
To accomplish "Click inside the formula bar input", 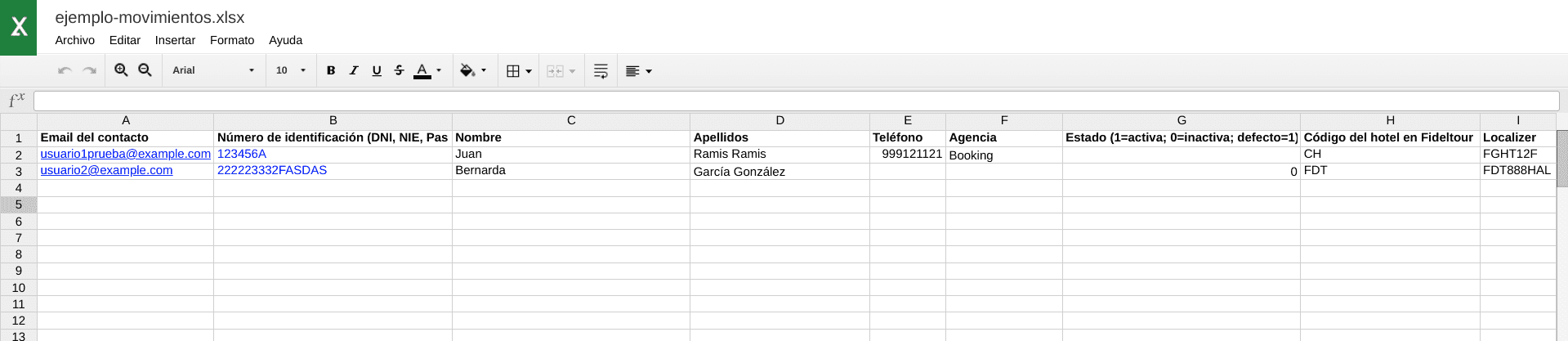I will coord(795,101).
